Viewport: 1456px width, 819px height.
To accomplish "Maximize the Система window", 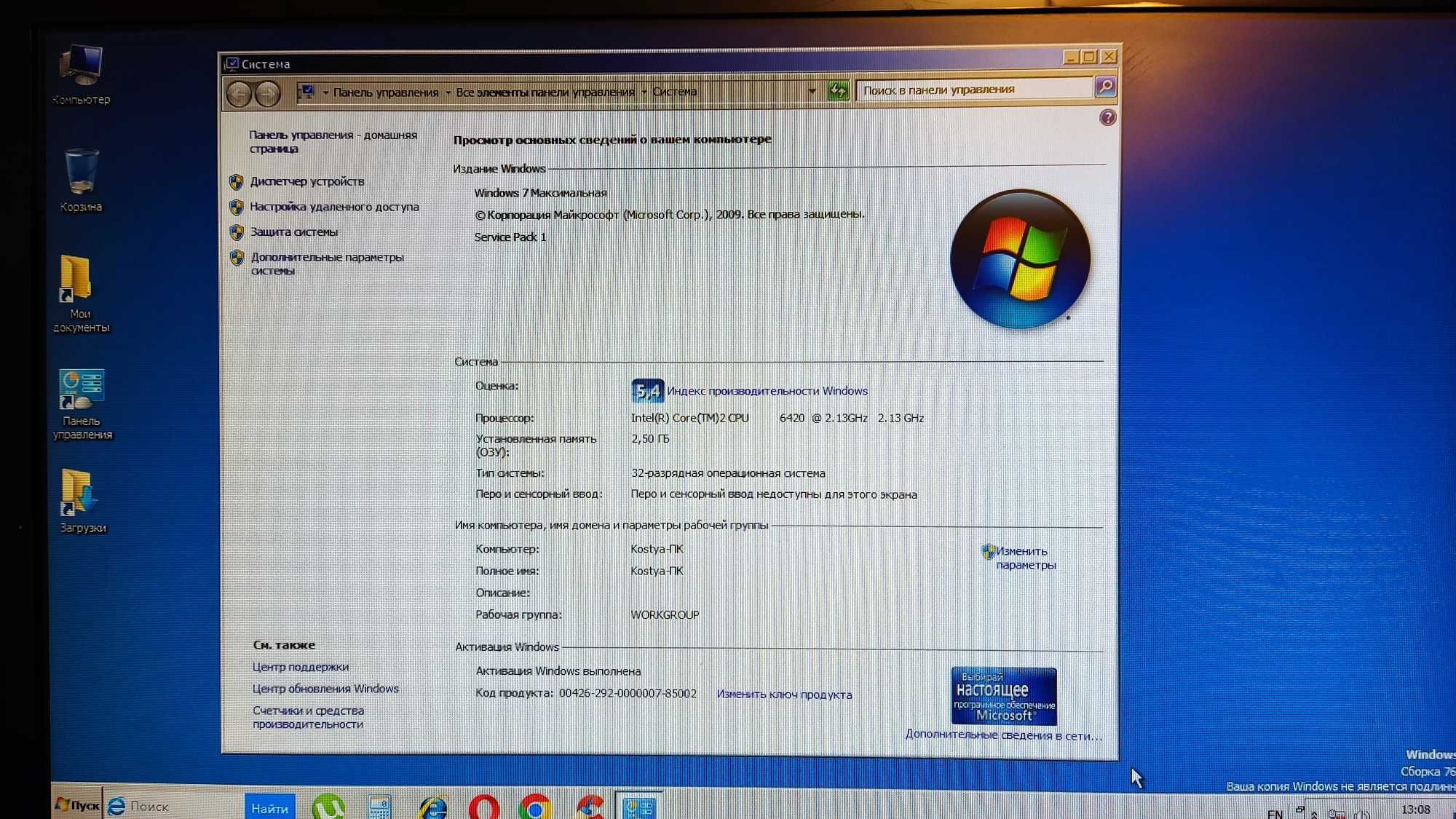I will tap(1090, 56).
